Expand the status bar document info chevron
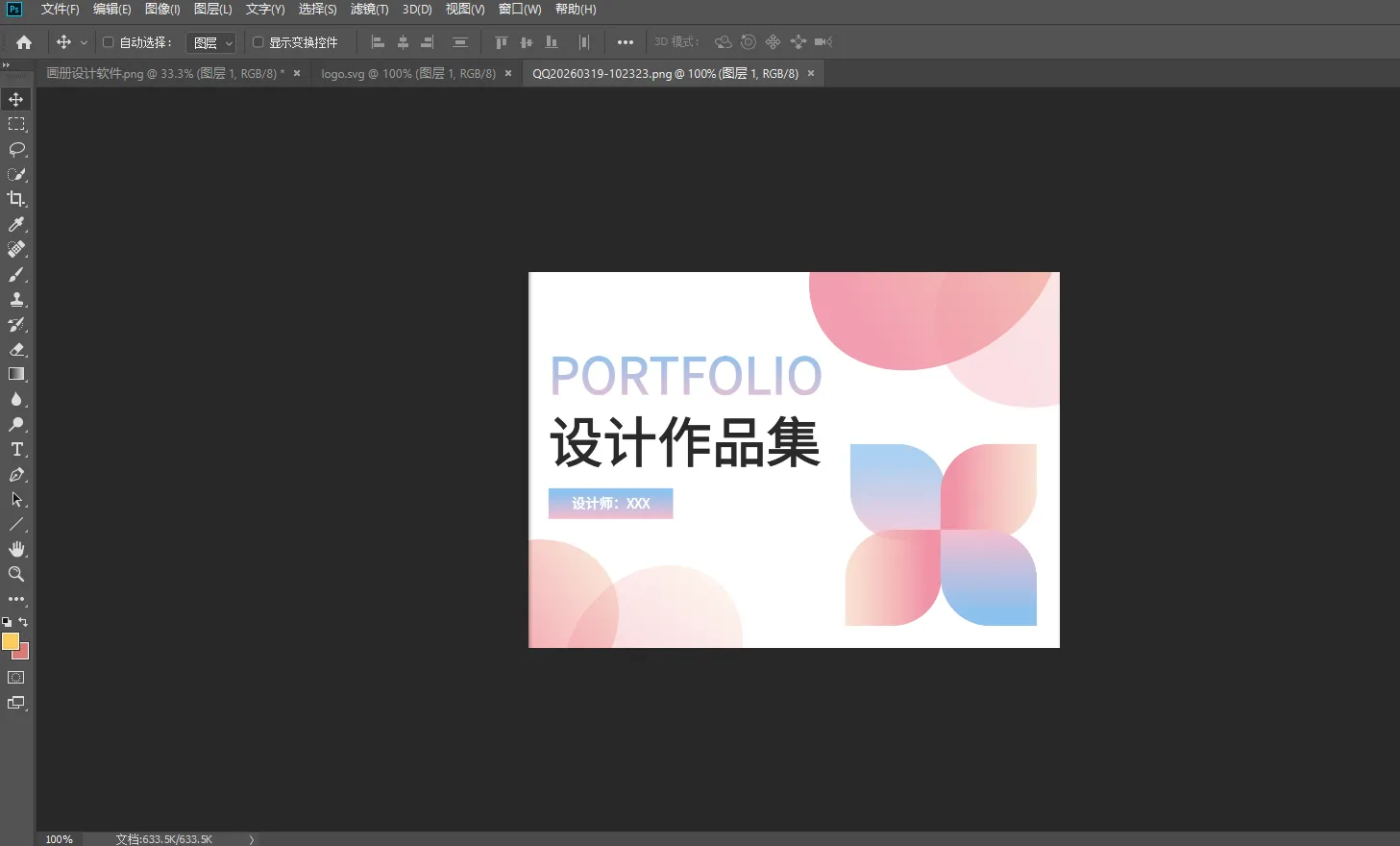Image resolution: width=1400 pixels, height=846 pixels. pyautogui.click(x=250, y=838)
